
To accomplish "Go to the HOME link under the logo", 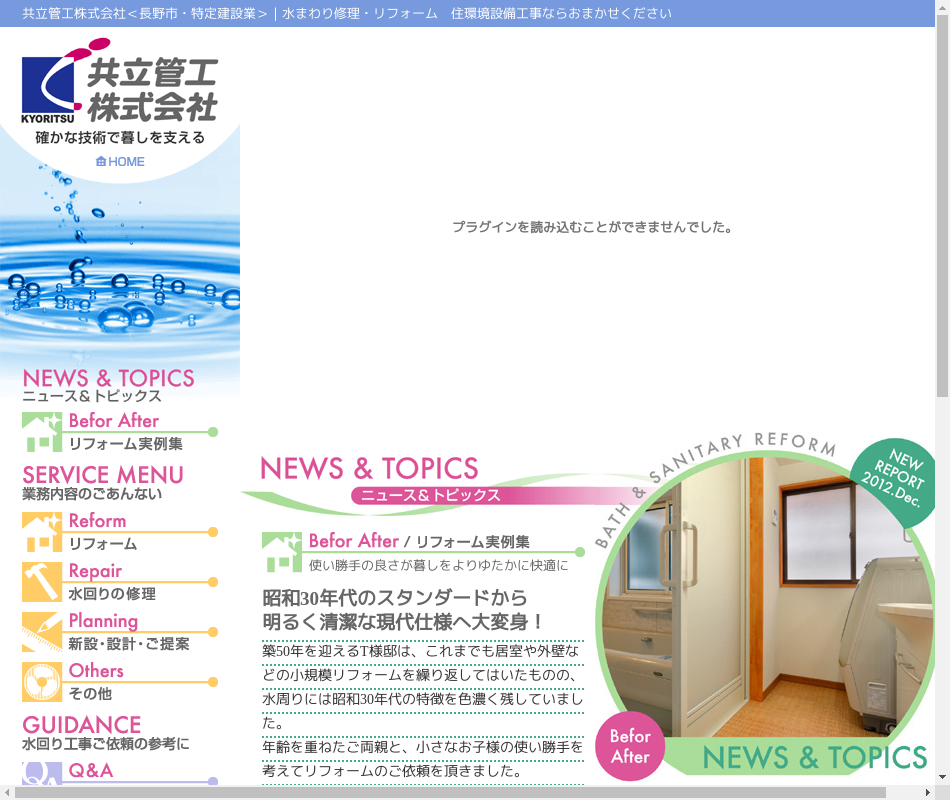I will [120, 162].
